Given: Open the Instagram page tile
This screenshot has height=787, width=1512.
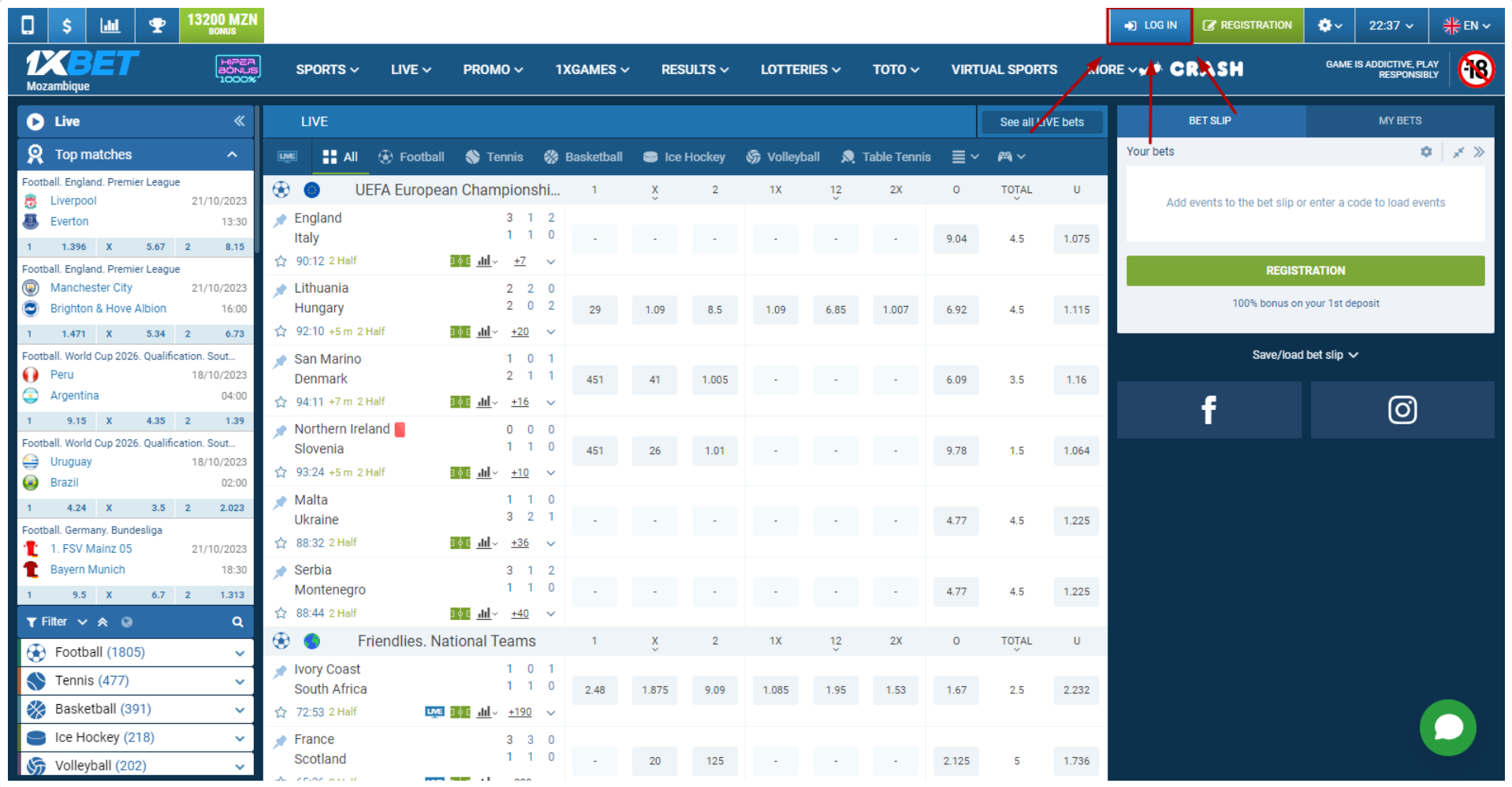Looking at the screenshot, I should (1402, 410).
